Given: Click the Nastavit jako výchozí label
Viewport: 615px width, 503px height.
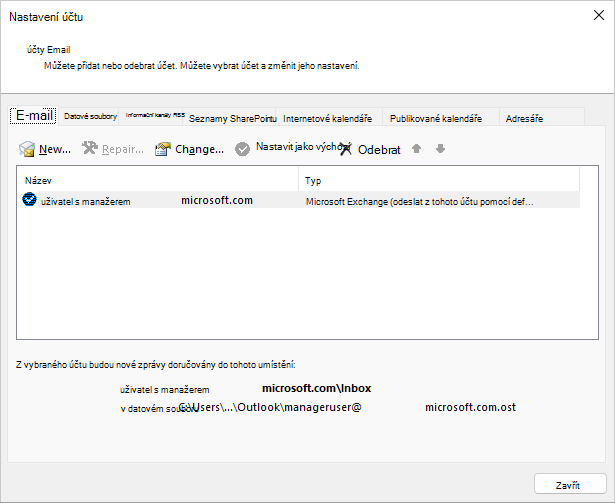Looking at the screenshot, I should 303,146.
